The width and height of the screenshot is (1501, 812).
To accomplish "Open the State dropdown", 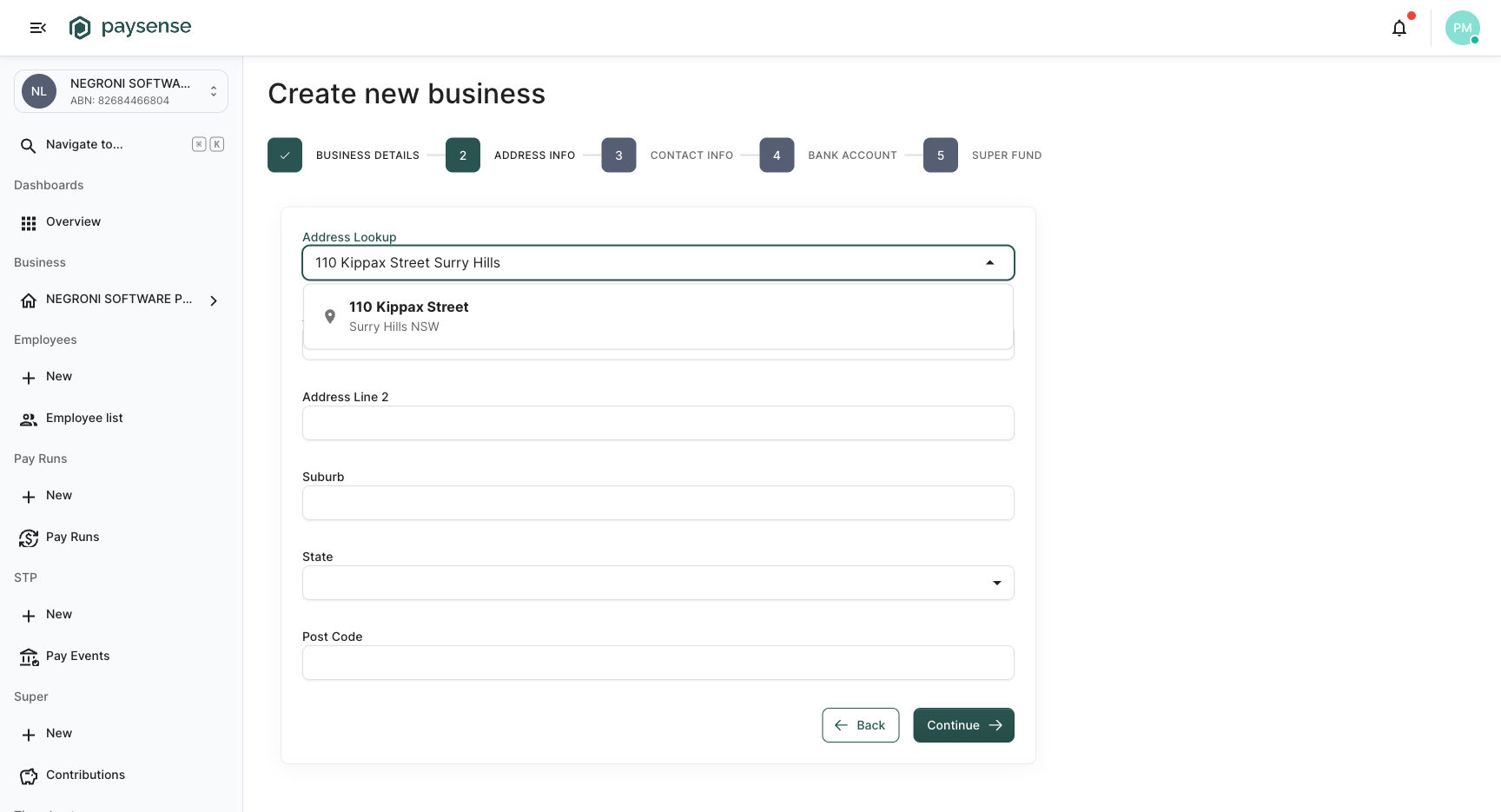I will coord(658,583).
